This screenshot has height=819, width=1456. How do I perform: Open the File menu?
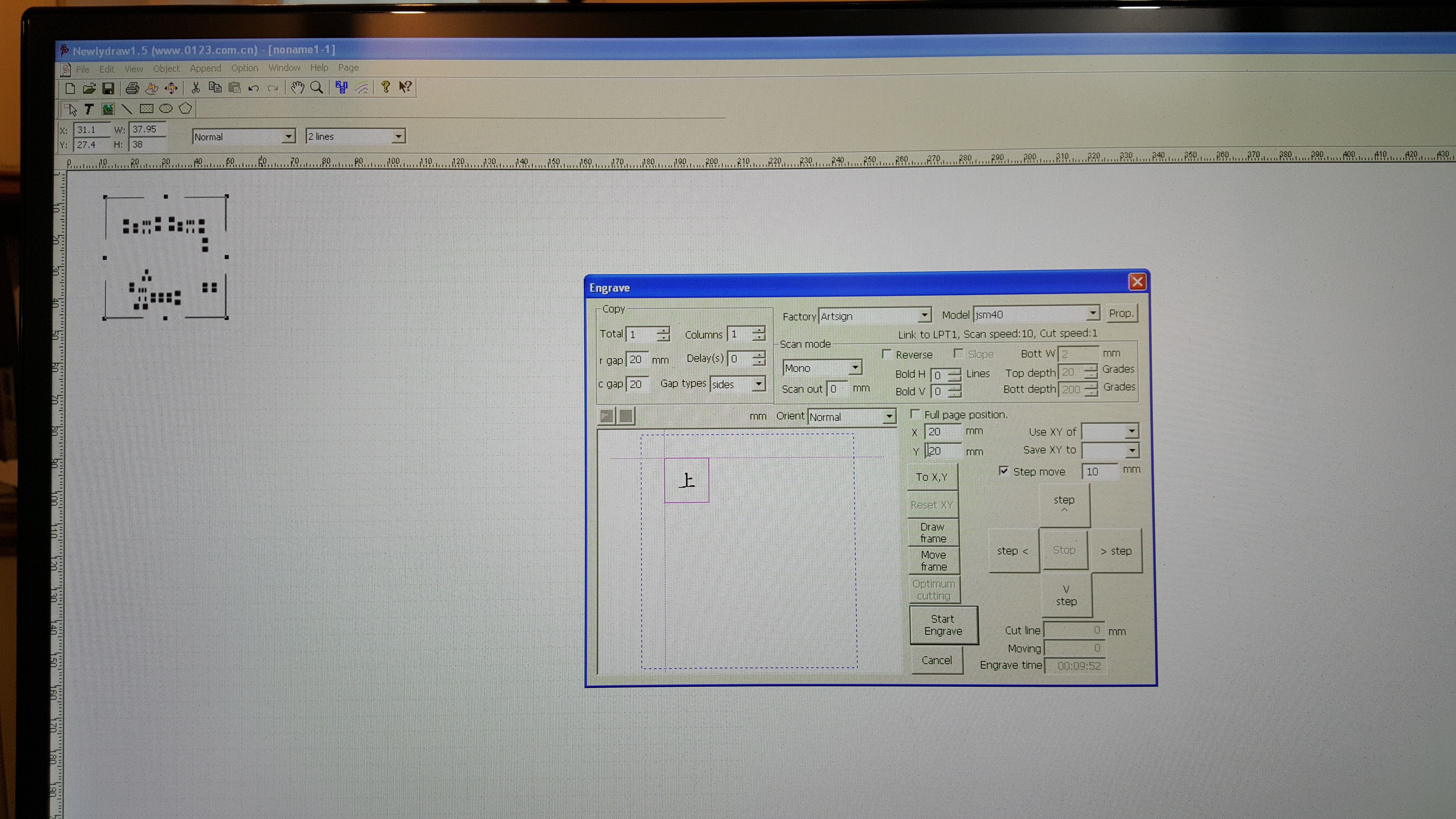point(83,70)
